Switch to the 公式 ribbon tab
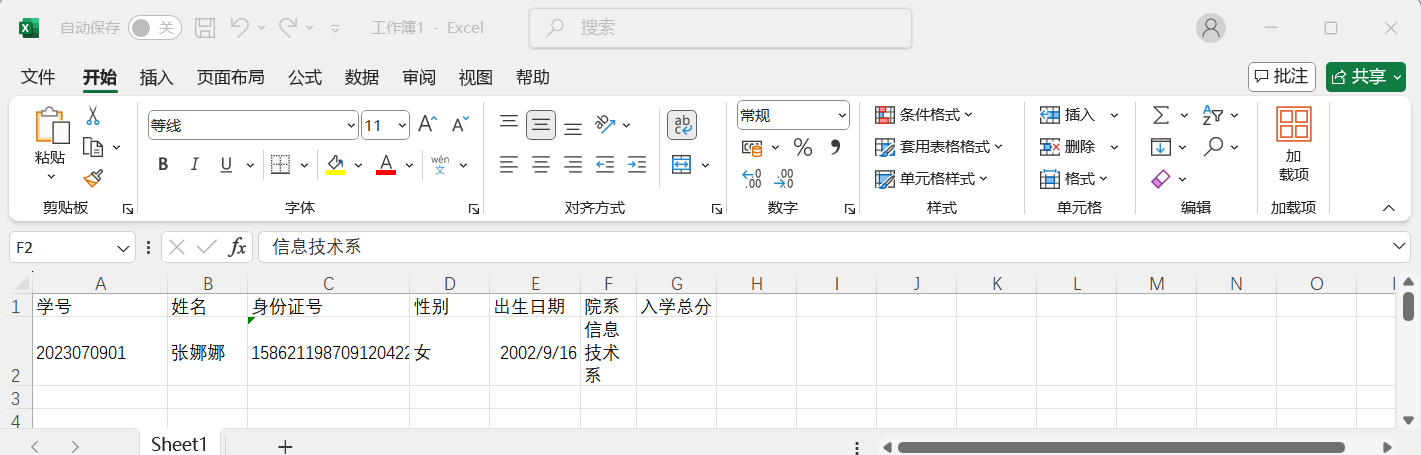The height and width of the screenshot is (455, 1421). pos(305,77)
